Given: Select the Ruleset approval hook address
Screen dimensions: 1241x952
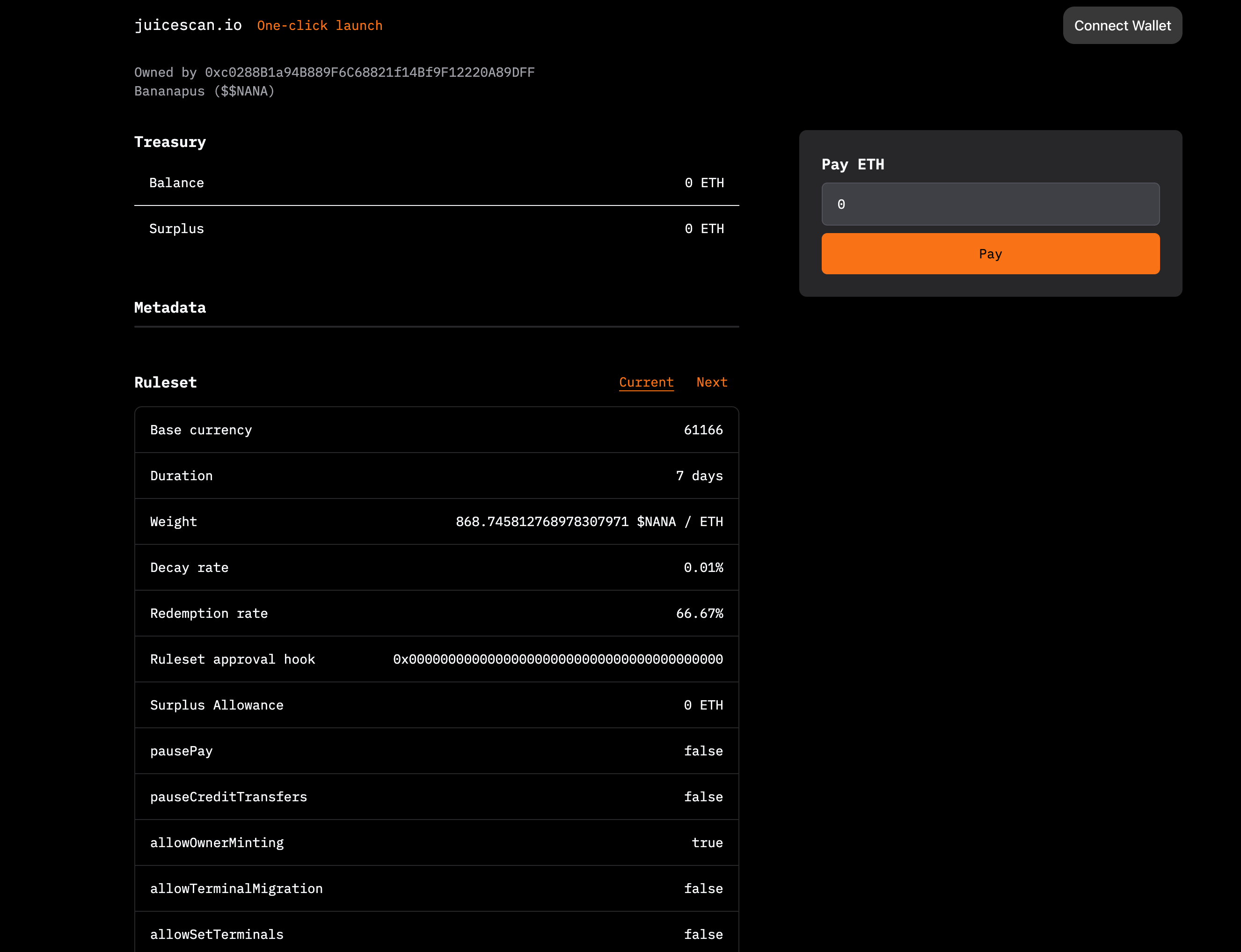Looking at the screenshot, I should click(x=558, y=659).
